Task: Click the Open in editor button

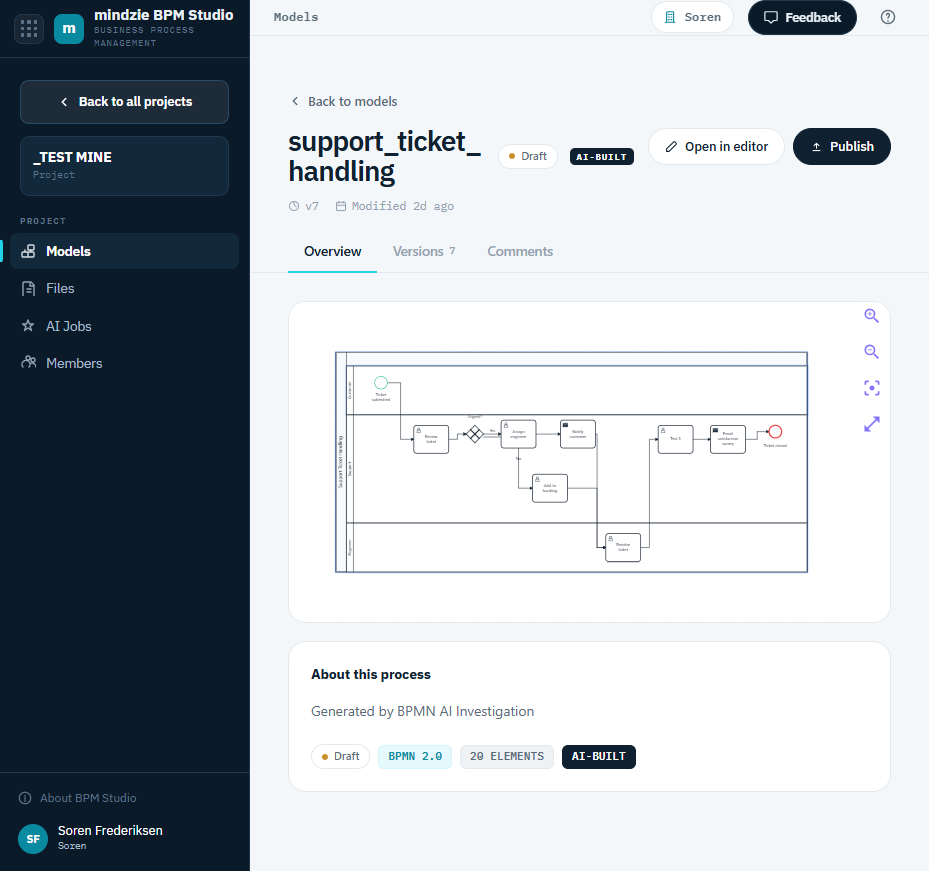Action: pyautogui.click(x=716, y=146)
